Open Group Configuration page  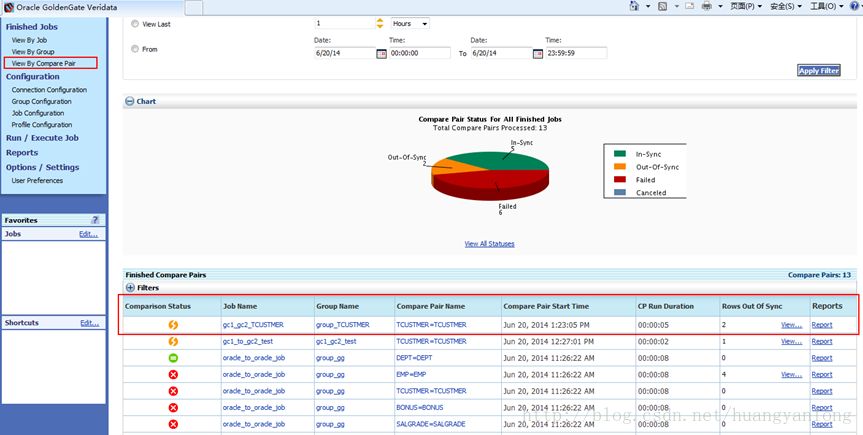(41, 101)
